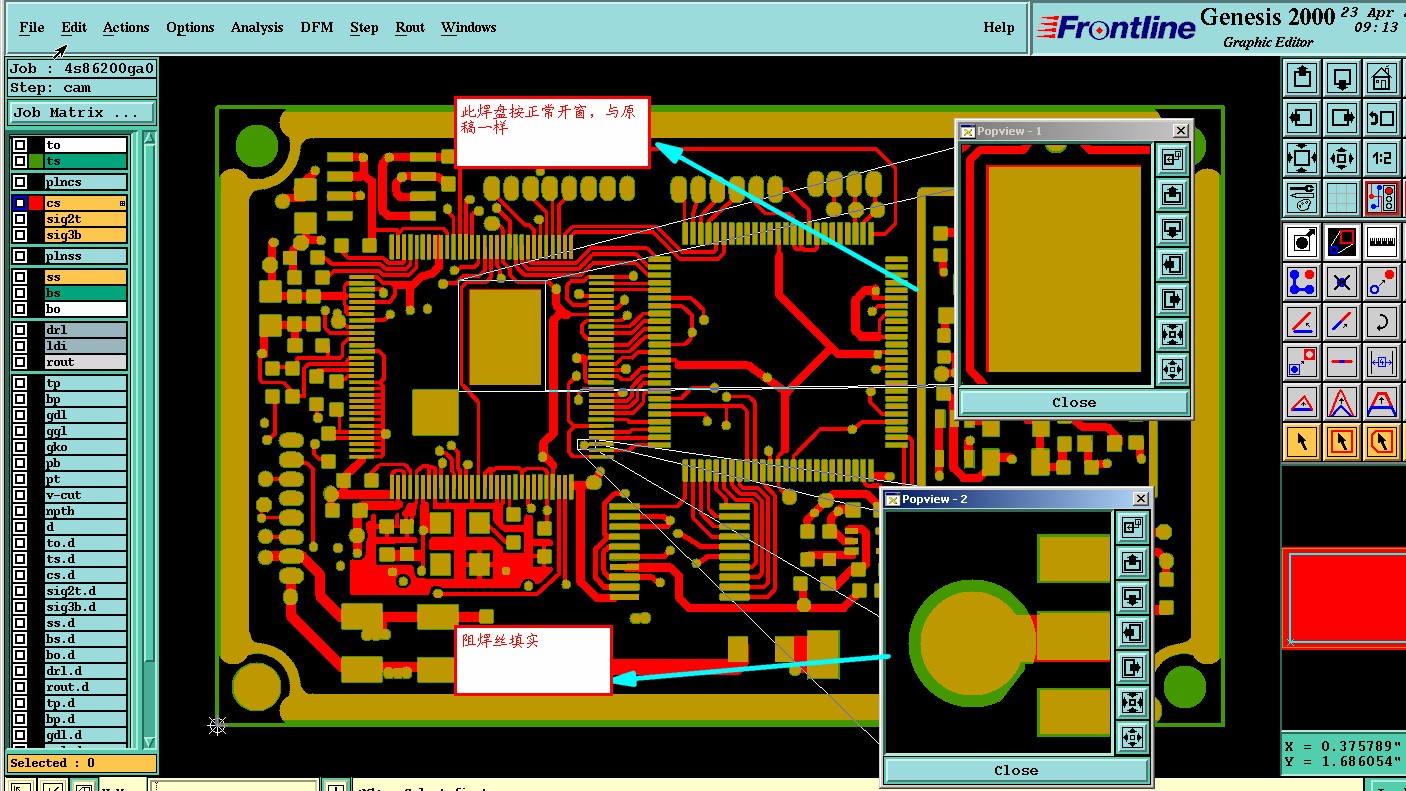Select the mpth layer name

(86, 511)
